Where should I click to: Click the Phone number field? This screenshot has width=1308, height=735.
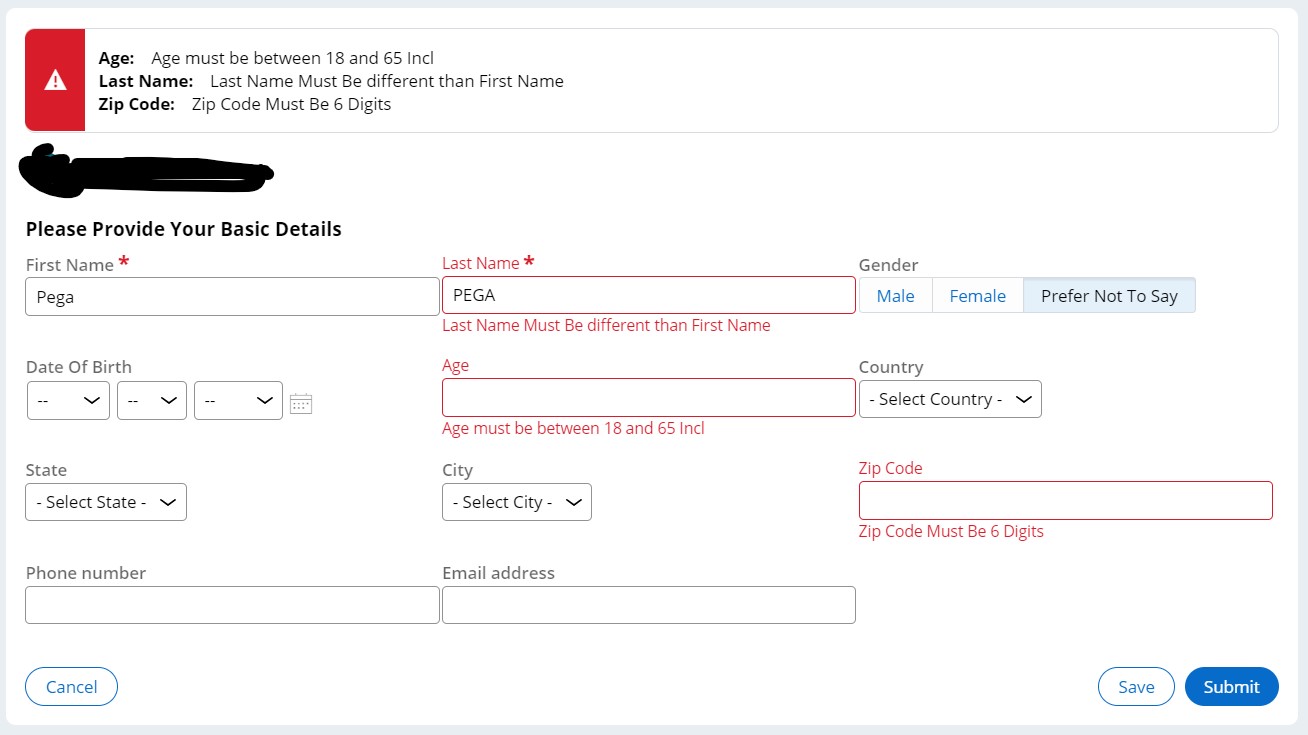tap(231, 604)
